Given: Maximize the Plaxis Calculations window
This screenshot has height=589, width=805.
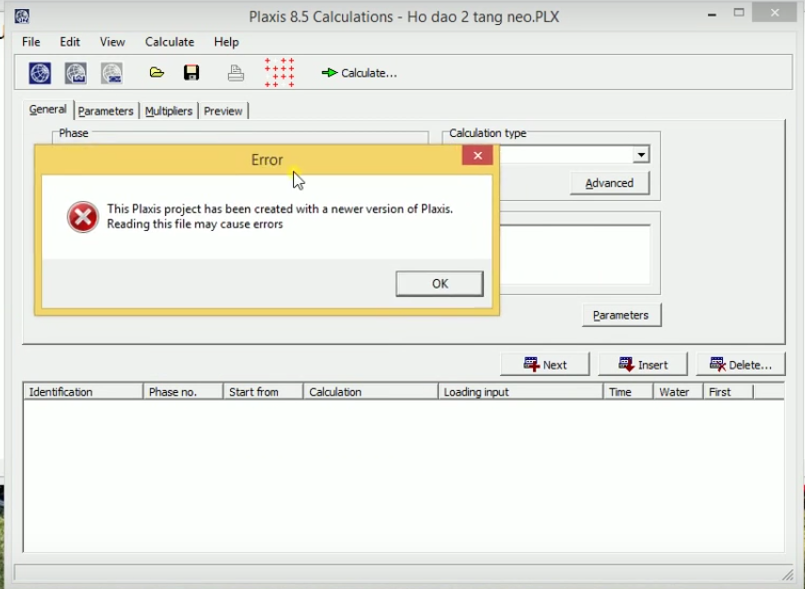Looking at the screenshot, I should [739, 13].
